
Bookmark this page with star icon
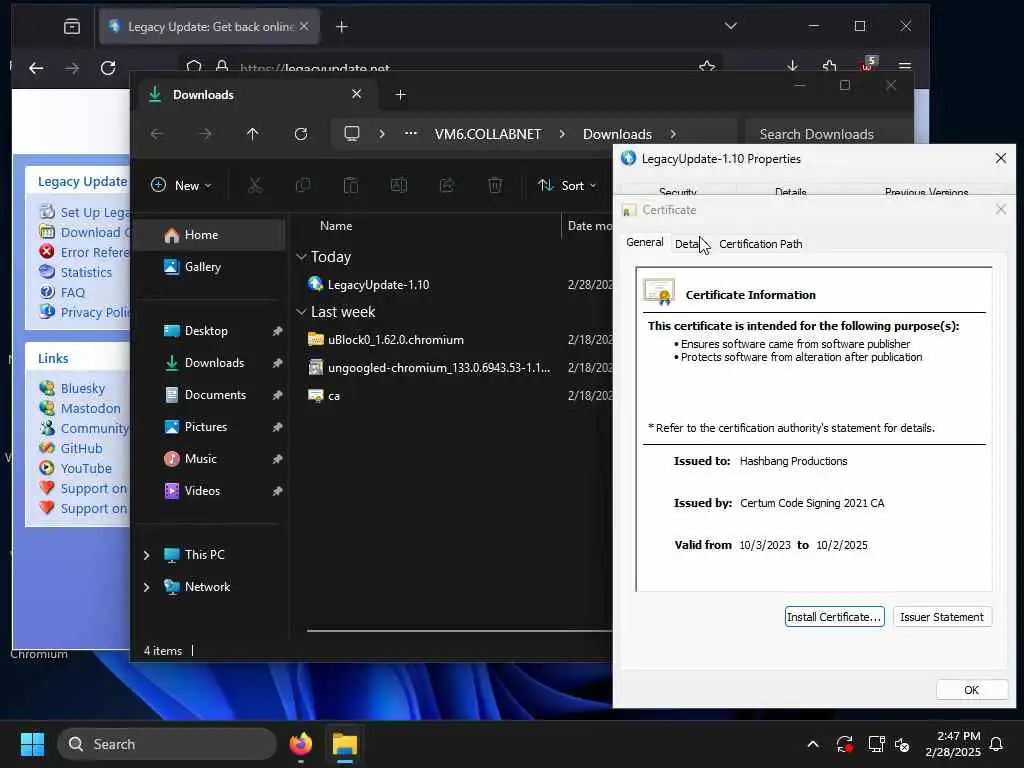pyautogui.click(x=707, y=66)
